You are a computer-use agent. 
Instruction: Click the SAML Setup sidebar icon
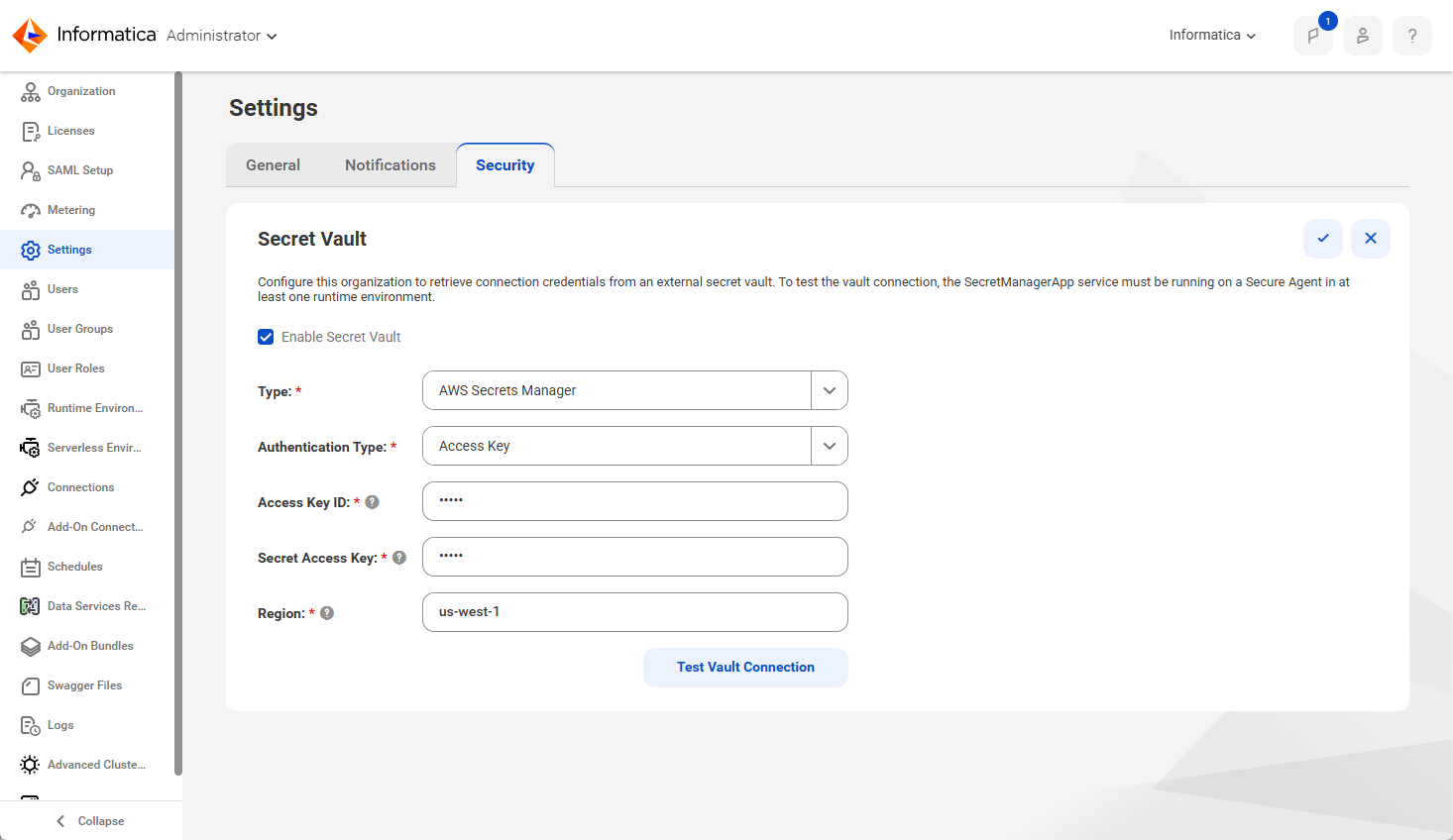[x=31, y=171]
